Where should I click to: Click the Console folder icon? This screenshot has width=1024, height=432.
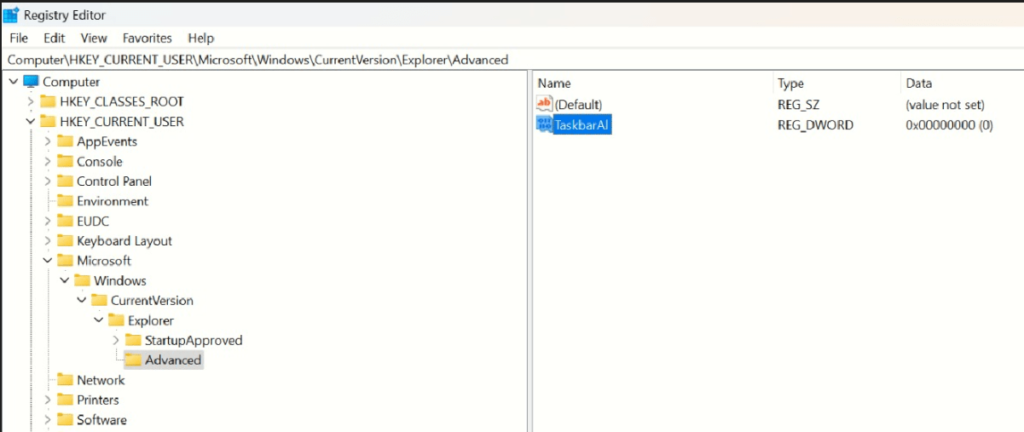click(x=65, y=161)
